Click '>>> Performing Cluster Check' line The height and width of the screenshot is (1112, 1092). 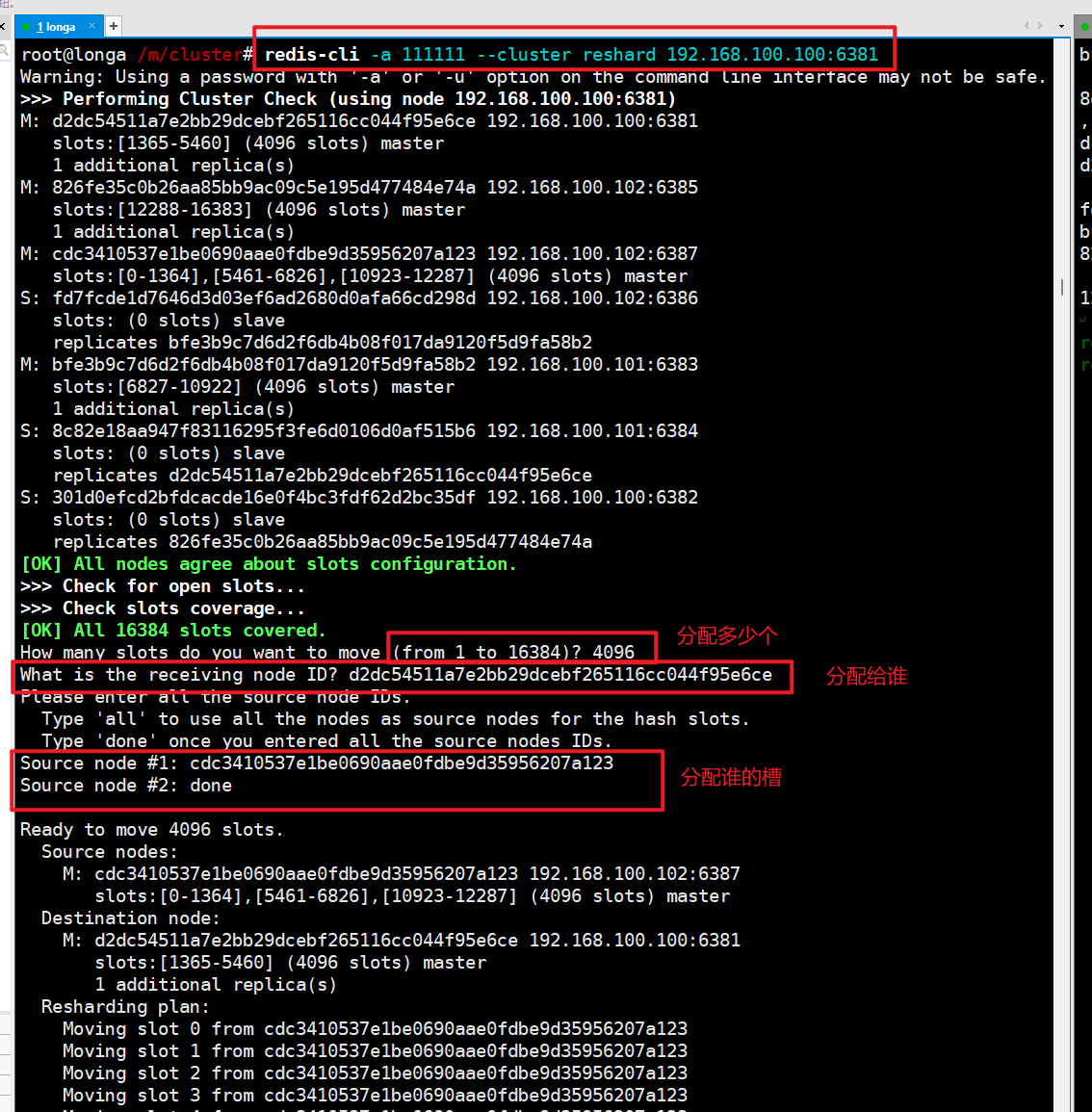(349, 98)
